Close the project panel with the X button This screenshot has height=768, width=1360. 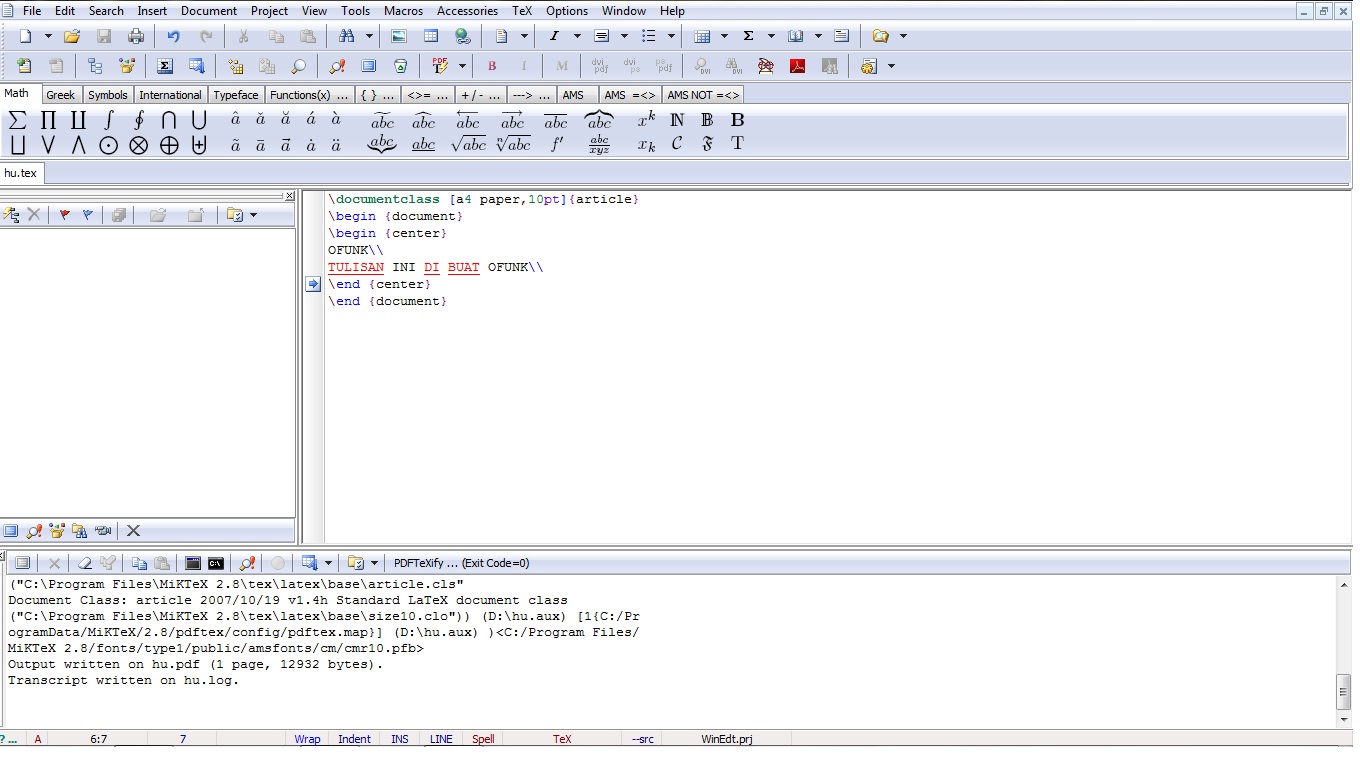pos(290,196)
